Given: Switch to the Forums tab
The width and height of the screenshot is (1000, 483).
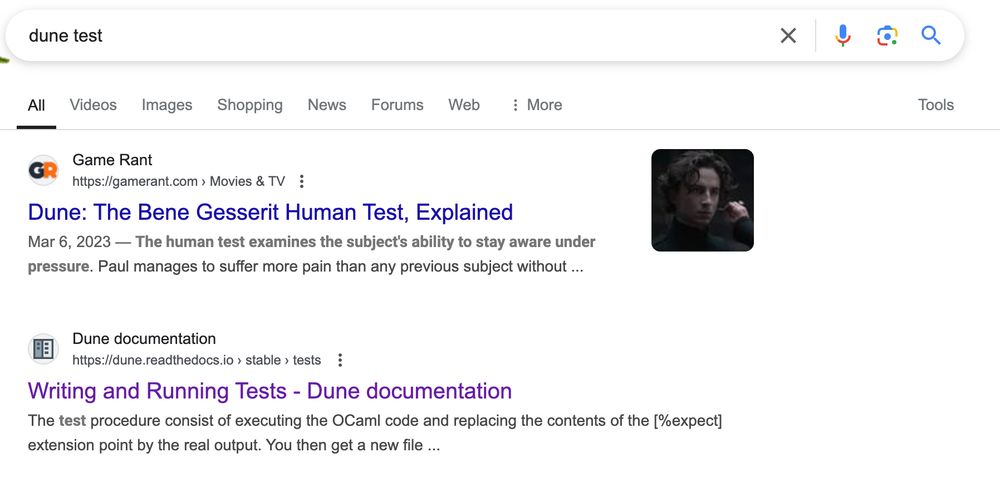Looking at the screenshot, I should [x=397, y=105].
